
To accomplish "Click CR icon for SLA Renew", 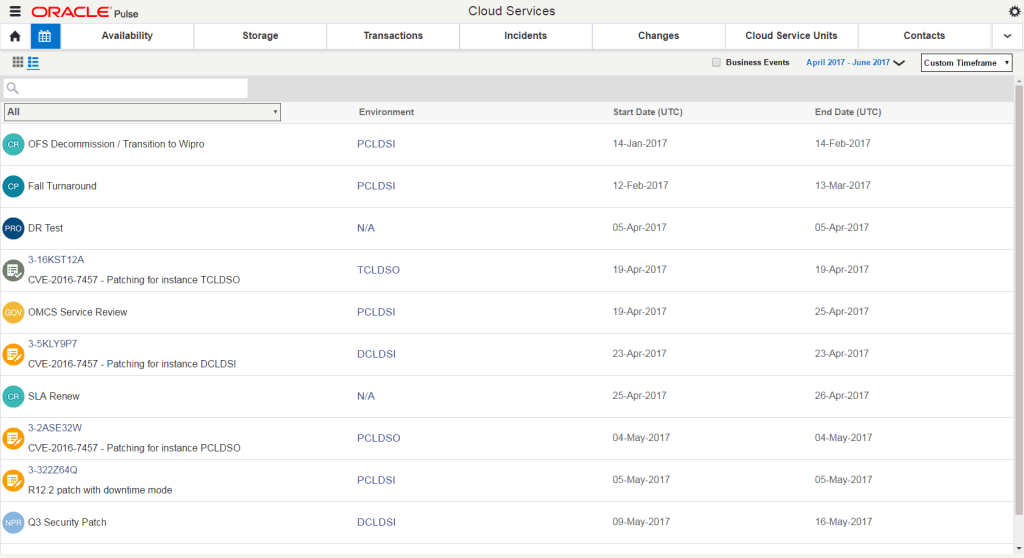I will (x=13, y=396).
